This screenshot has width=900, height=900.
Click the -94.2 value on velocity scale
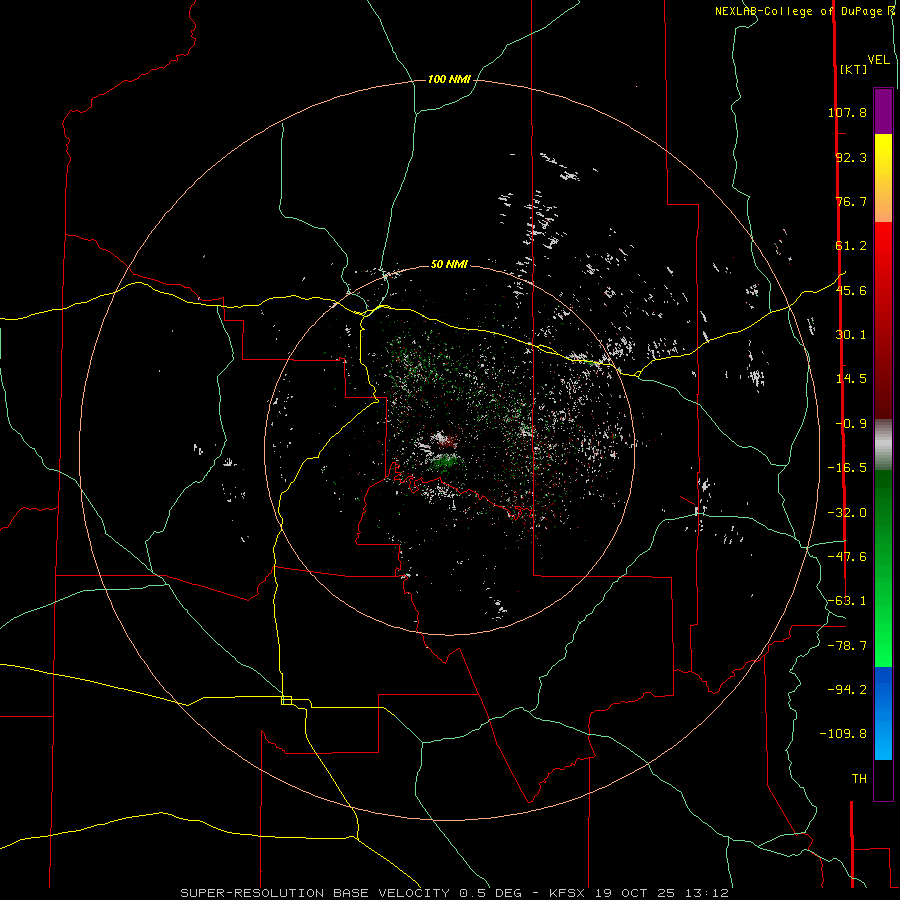[847, 689]
